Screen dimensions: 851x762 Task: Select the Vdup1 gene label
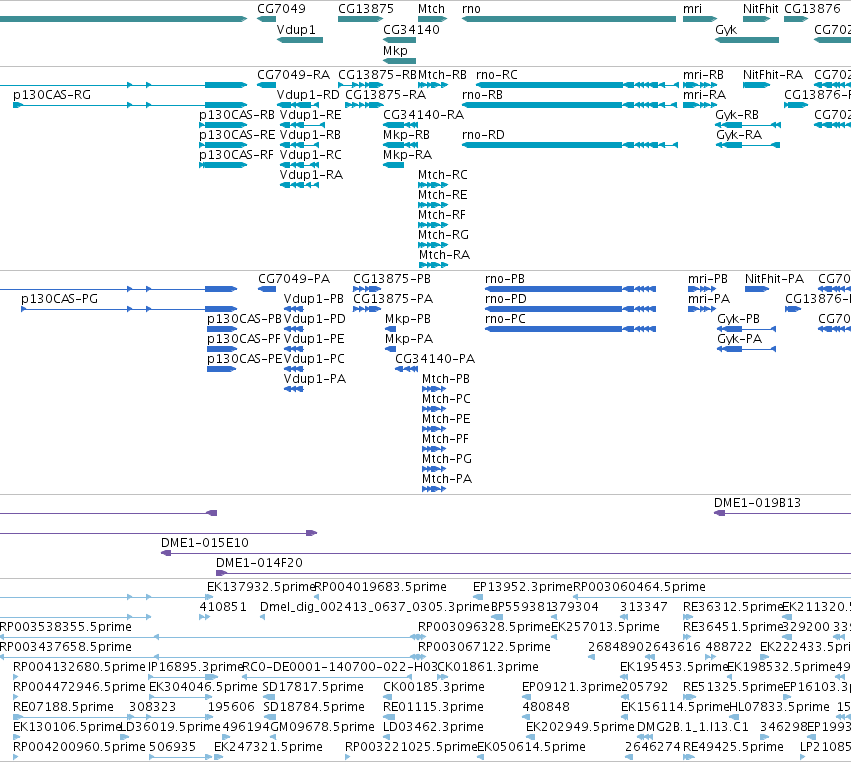tap(296, 30)
